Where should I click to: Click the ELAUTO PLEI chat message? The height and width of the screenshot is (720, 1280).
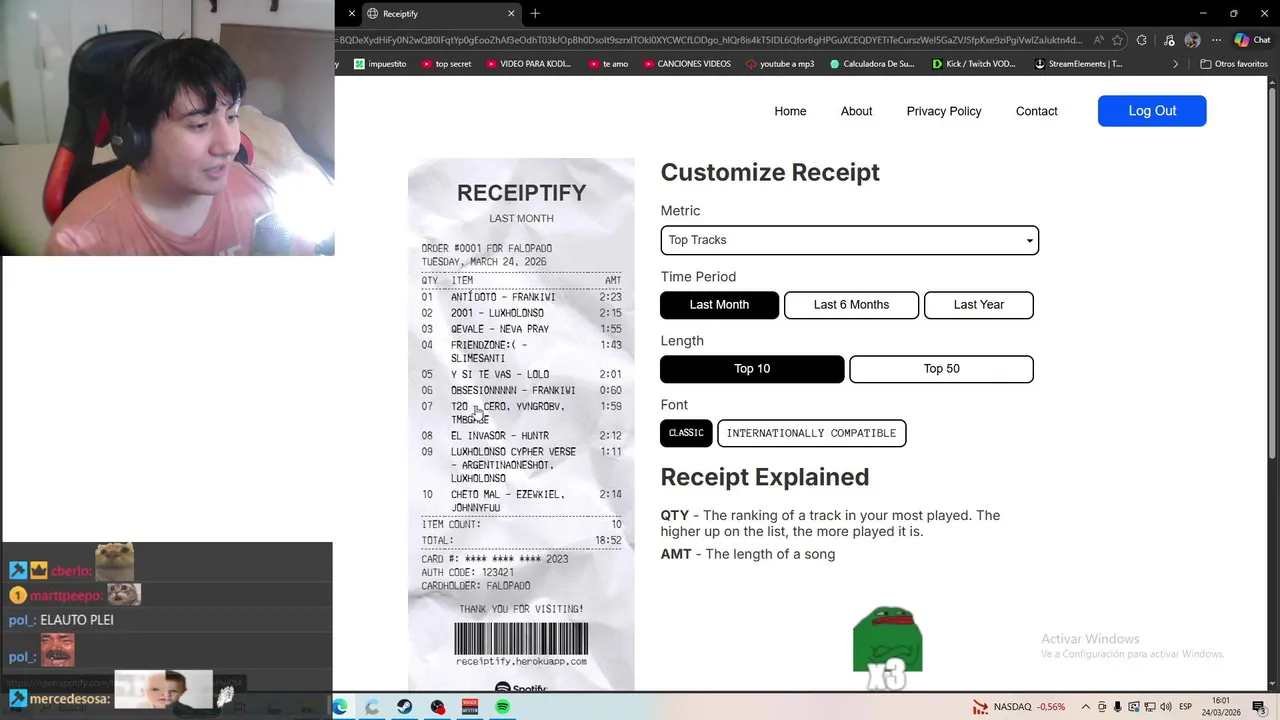[77, 620]
